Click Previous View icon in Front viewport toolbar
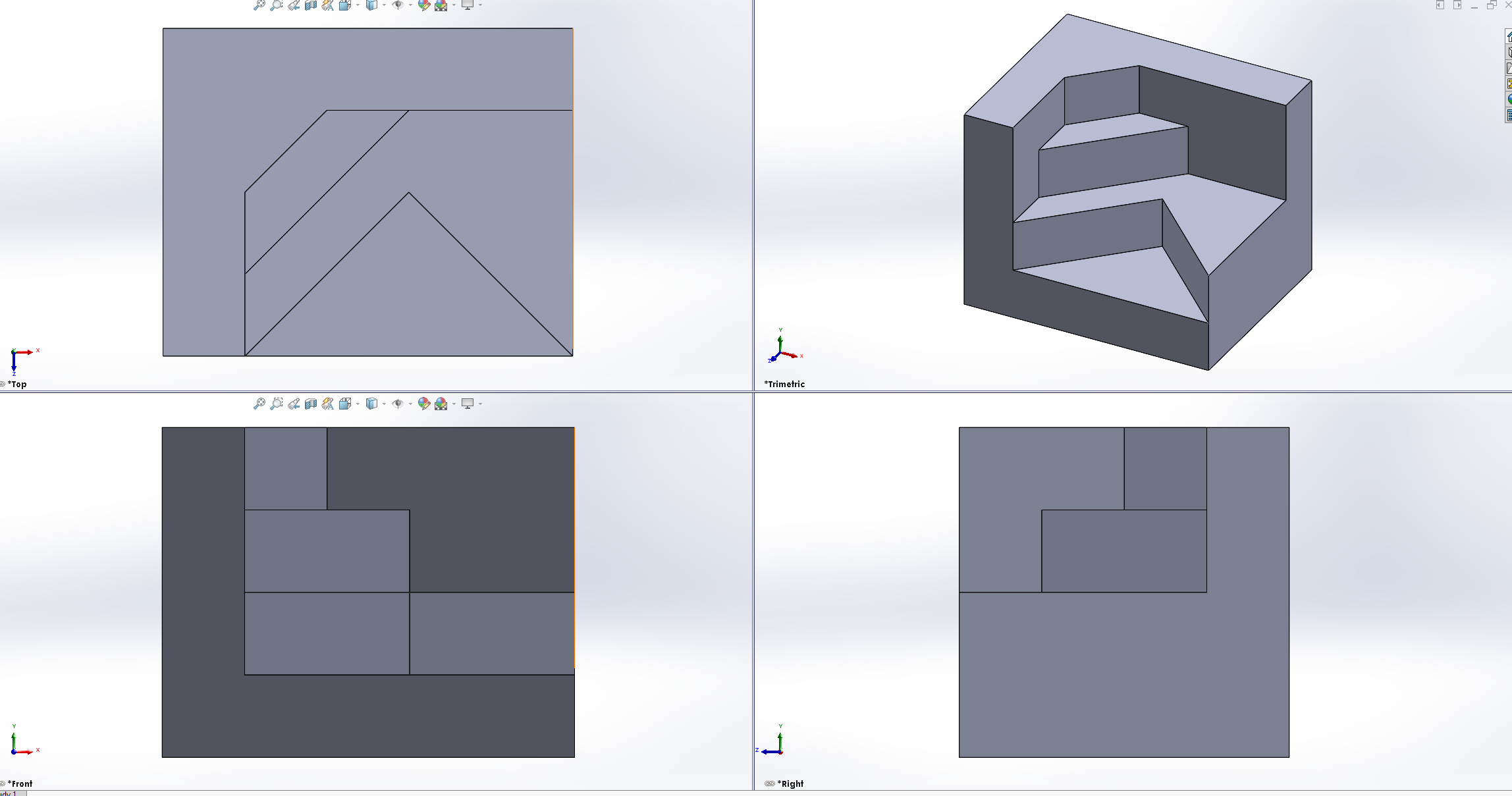The height and width of the screenshot is (796, 1512). click(294, 404)
